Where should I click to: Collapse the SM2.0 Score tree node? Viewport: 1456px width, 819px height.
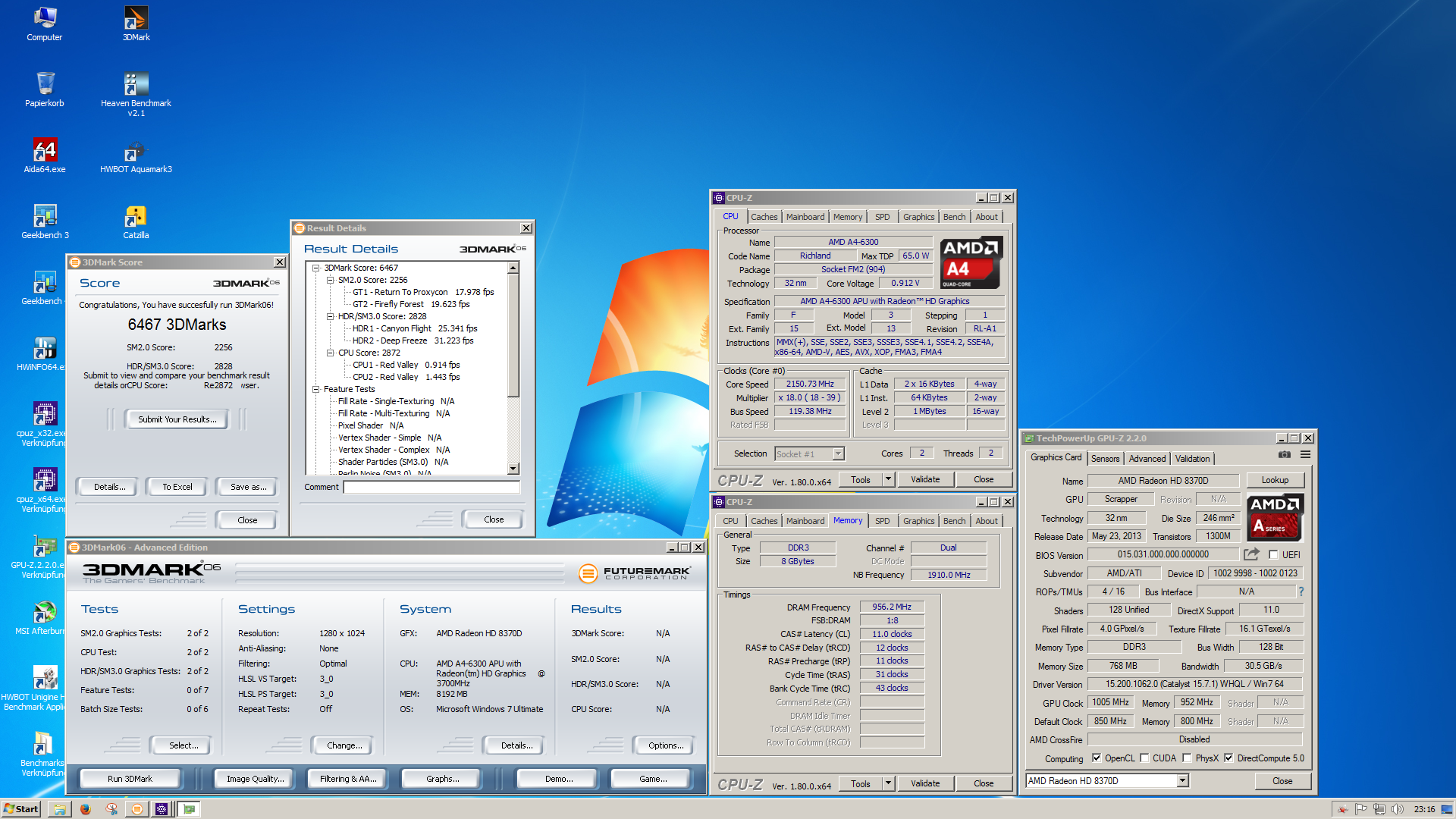point(330,280)
